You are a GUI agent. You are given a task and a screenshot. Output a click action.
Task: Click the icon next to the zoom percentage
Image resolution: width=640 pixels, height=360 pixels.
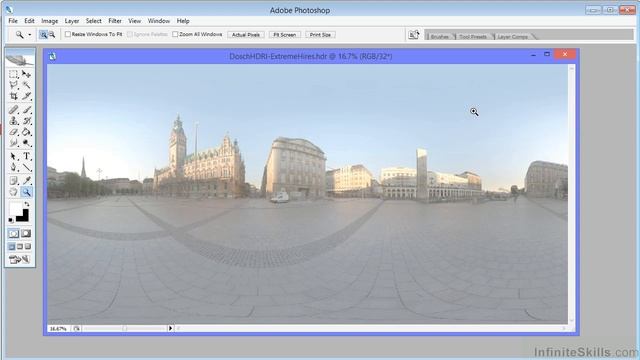76,329
